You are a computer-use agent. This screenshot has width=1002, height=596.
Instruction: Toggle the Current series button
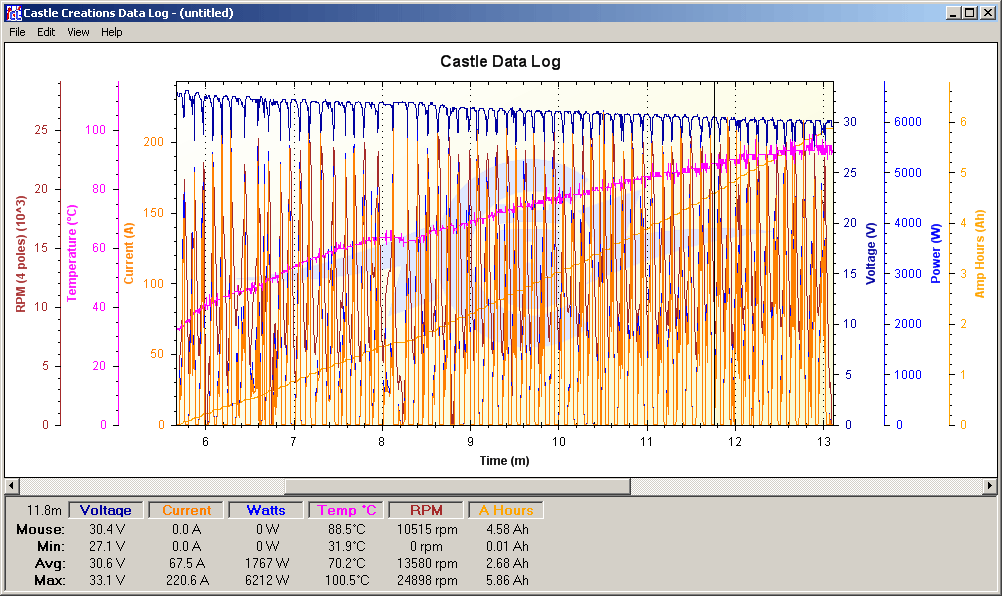186,510
